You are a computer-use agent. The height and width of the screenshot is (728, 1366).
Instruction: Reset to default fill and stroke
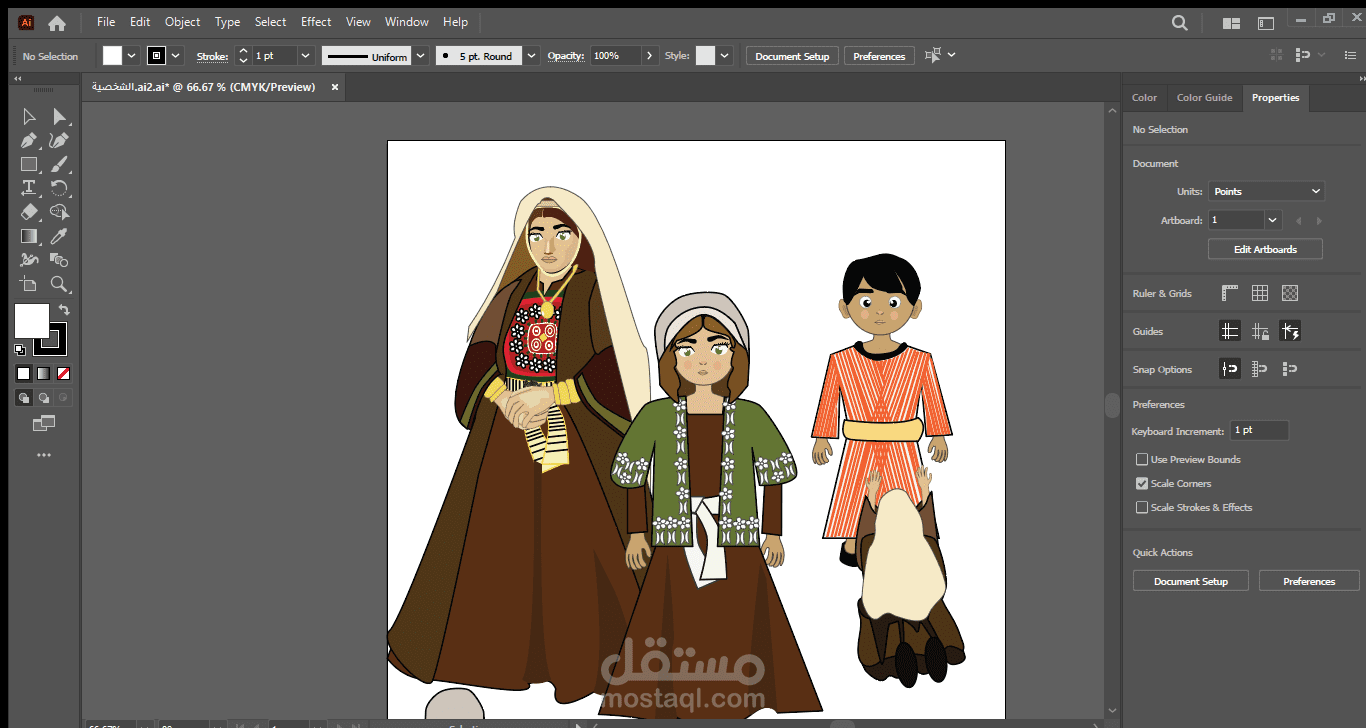[x=20, y=350]
